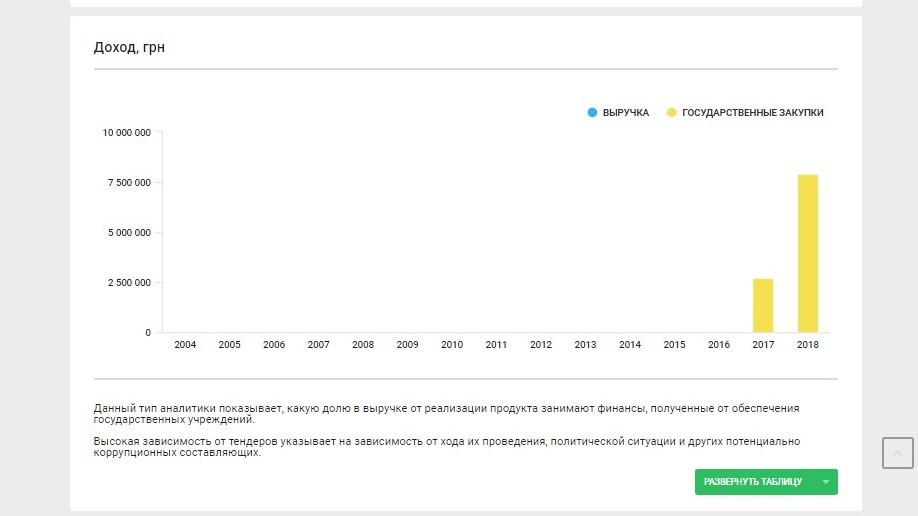
Task: Click the 10 000 000 axis value
Action: (x=127, y=132)
